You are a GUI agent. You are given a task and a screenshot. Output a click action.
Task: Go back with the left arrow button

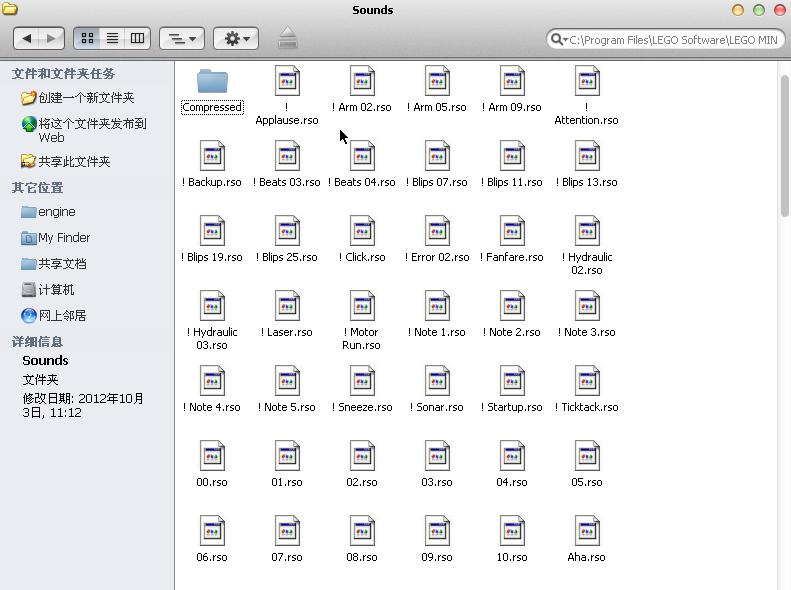(27, 38)
